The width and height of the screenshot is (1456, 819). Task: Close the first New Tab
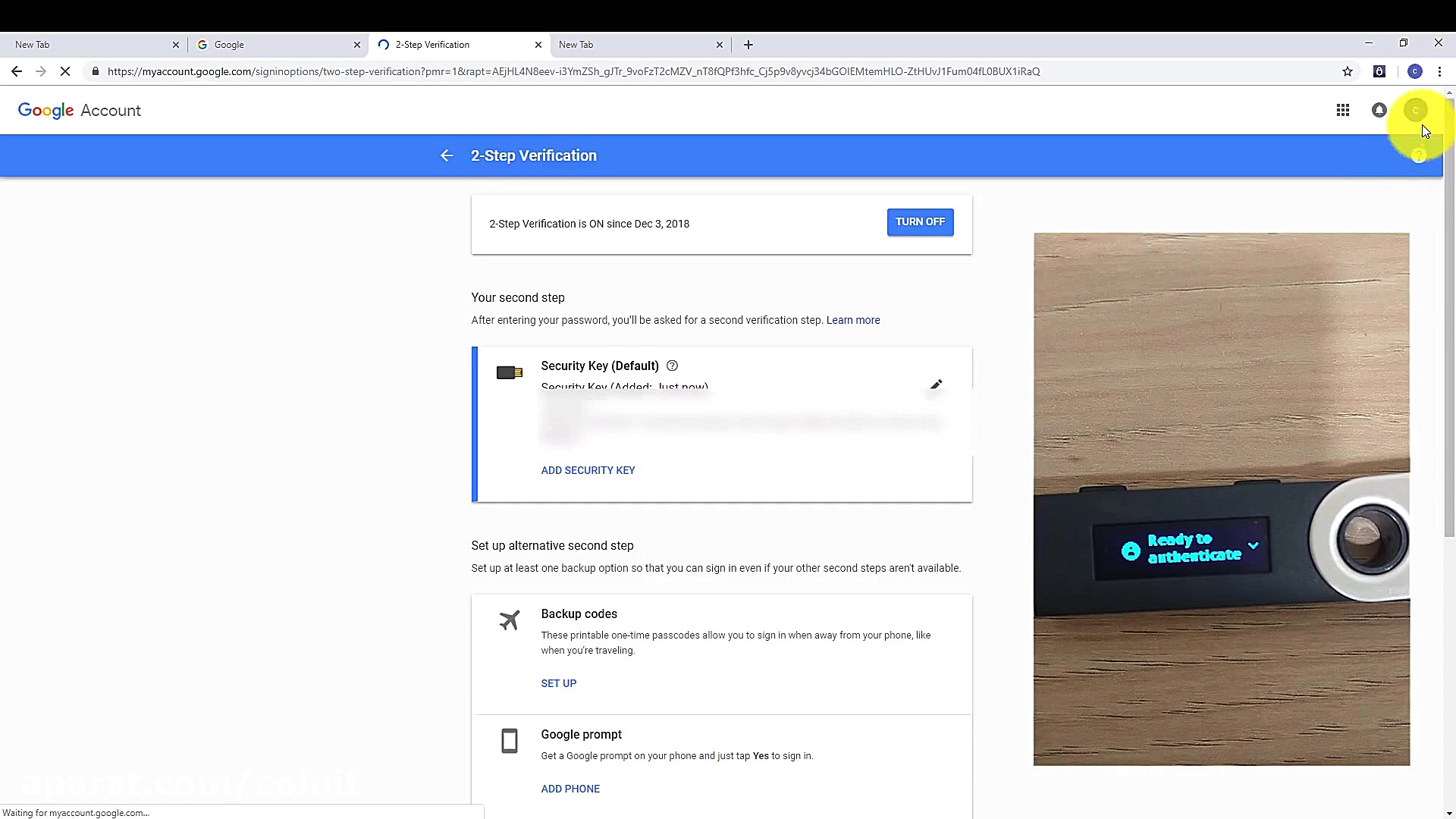click(176, 45)
